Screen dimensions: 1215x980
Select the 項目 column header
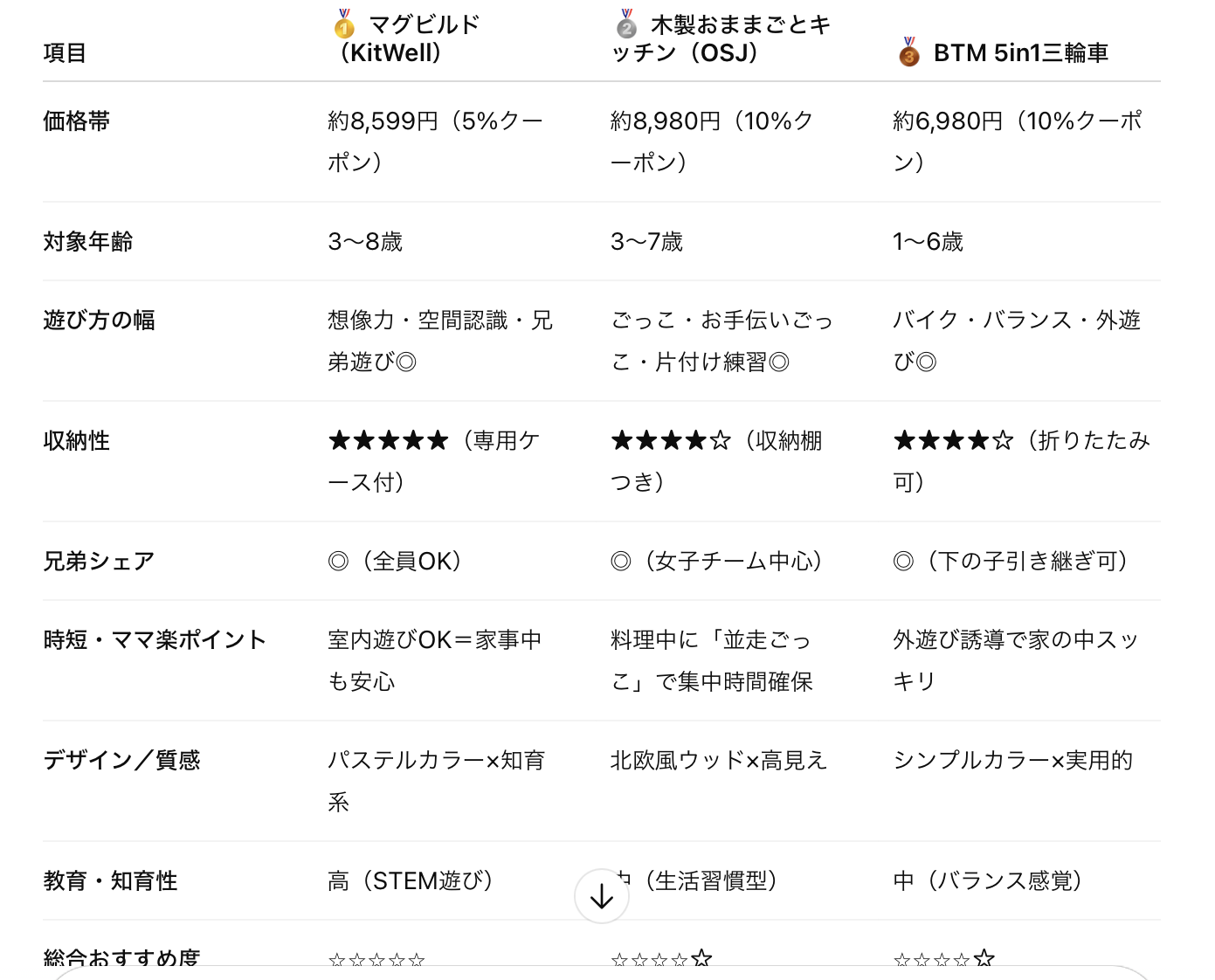(65, 53)
